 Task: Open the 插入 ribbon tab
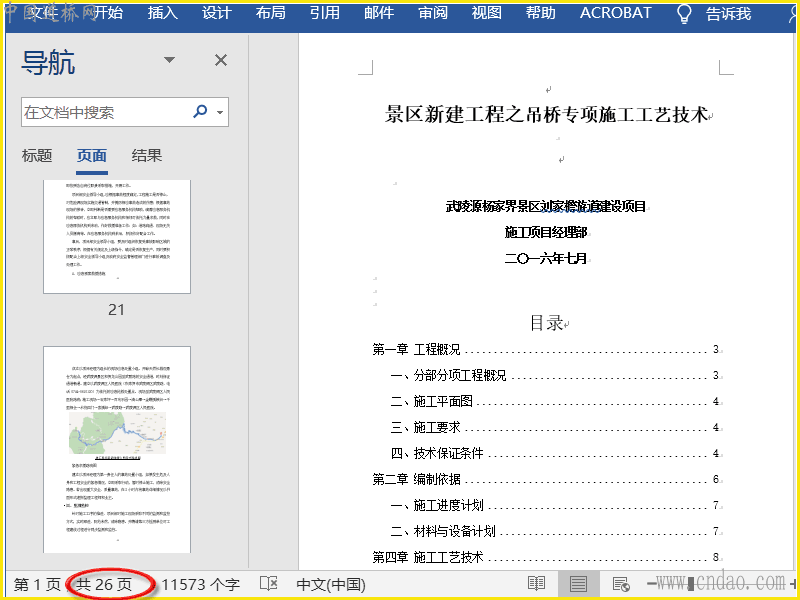click(162, 13)
